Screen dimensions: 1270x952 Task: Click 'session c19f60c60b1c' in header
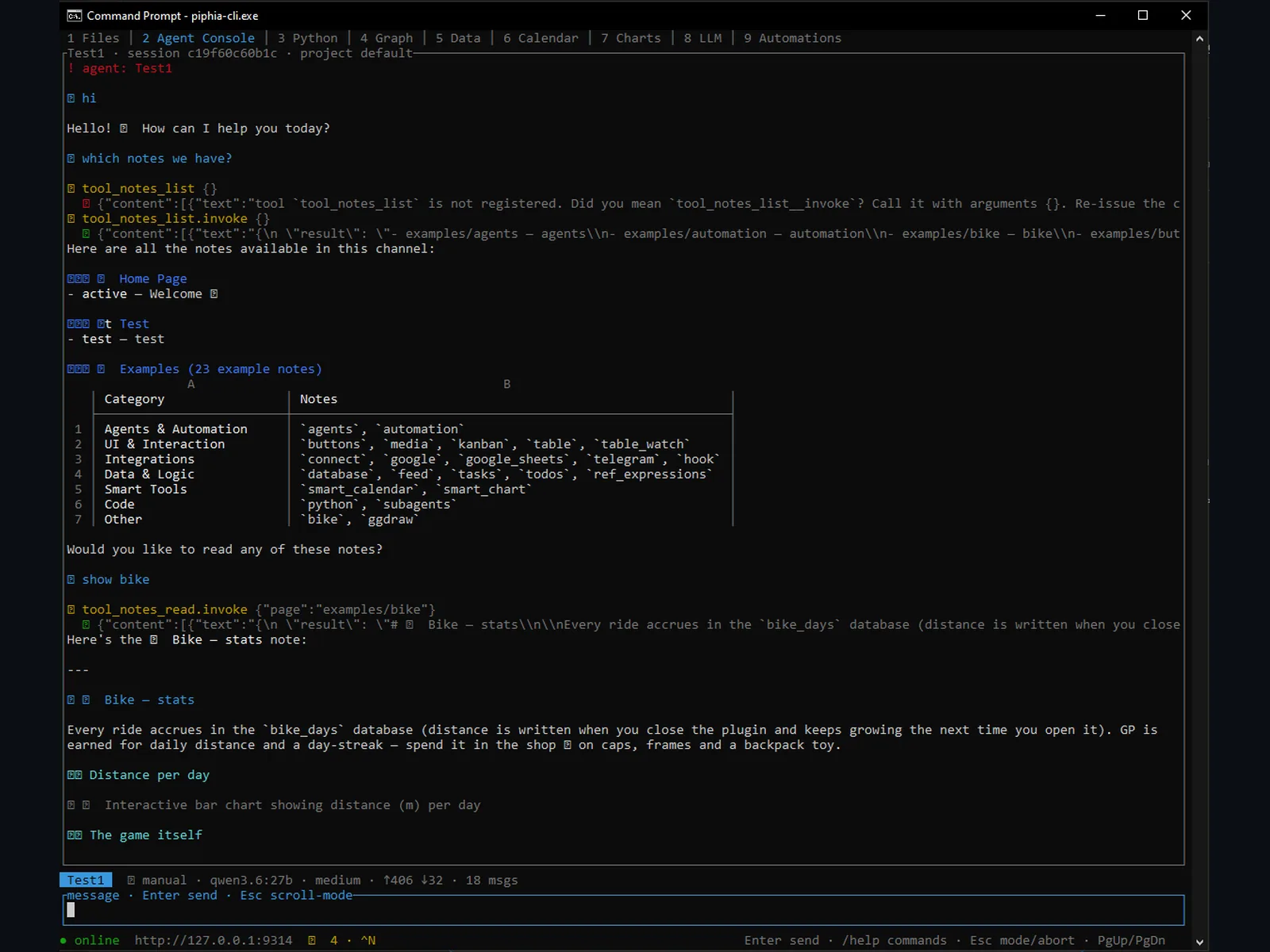tap(202, 53)
